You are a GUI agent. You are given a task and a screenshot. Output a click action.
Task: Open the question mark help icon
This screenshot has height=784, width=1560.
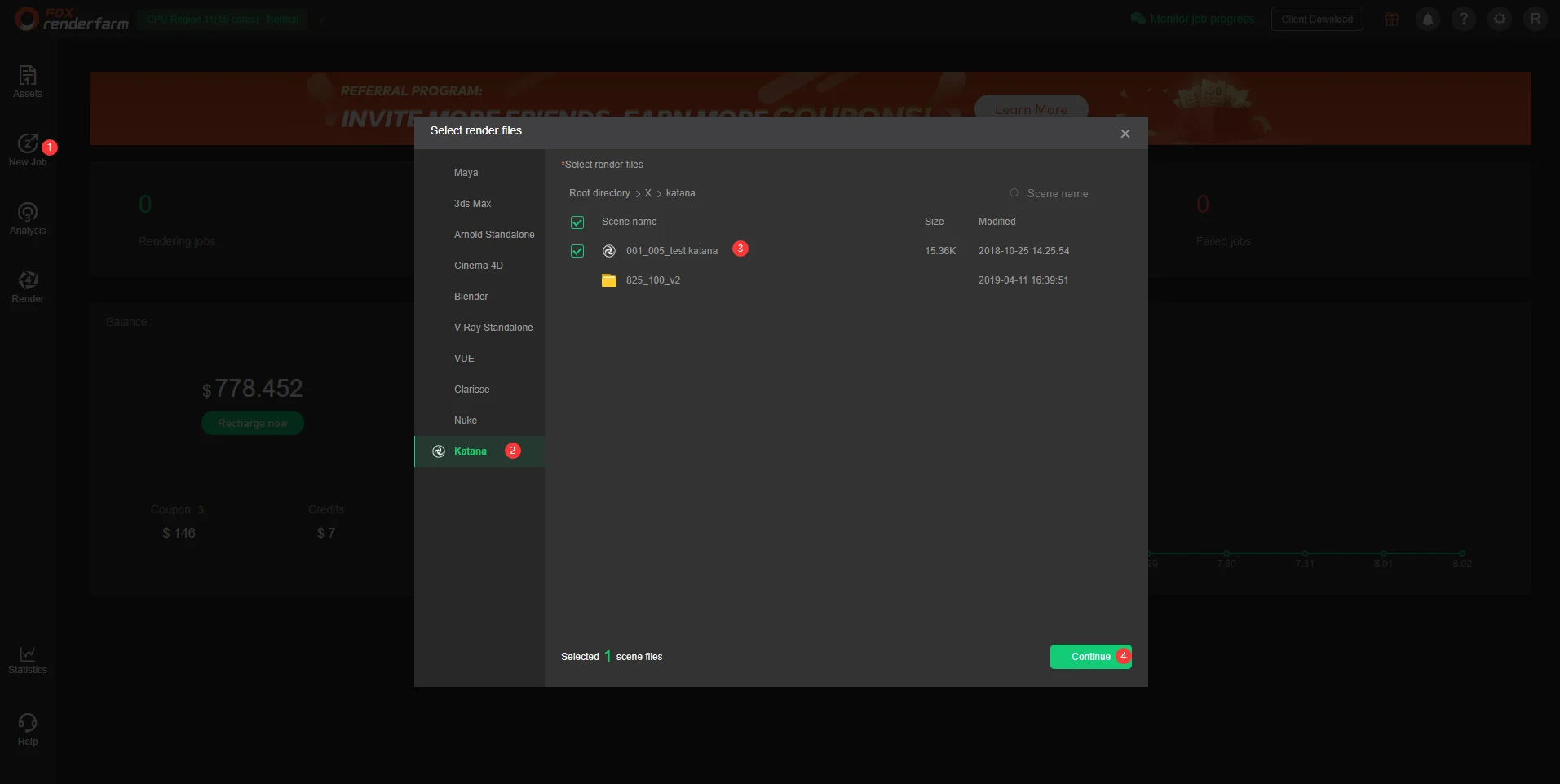tap(1464, 19)
